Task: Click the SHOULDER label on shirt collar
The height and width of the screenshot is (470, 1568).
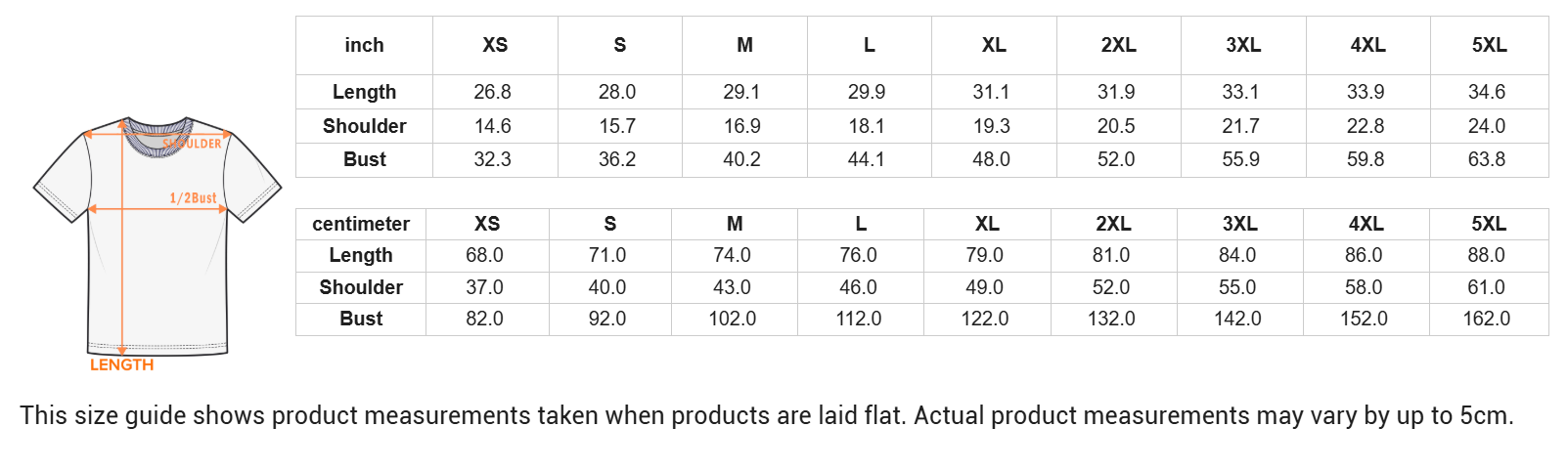Action: [x=193, y=144]
